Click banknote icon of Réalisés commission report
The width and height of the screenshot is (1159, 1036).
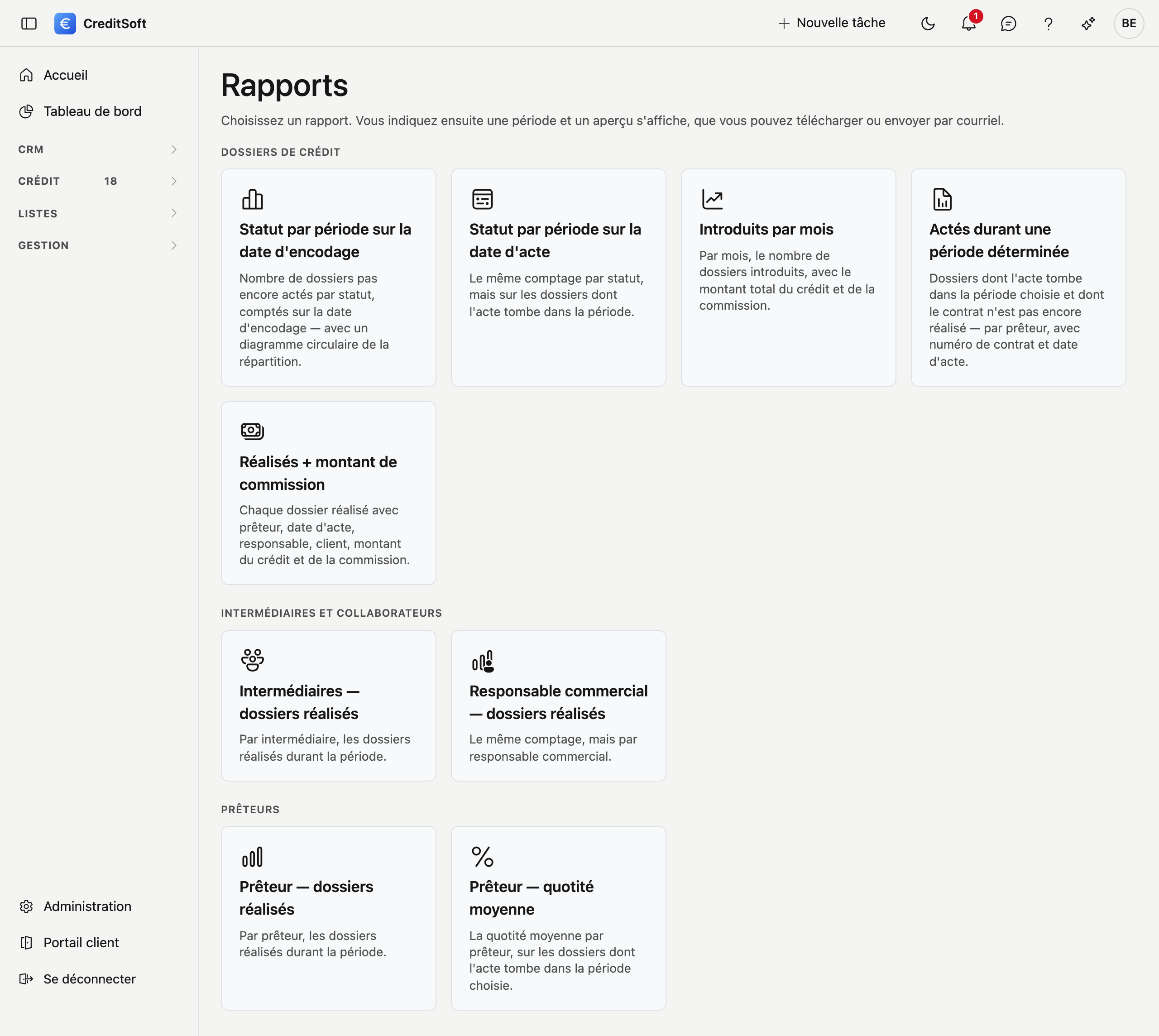pos(252,431)
